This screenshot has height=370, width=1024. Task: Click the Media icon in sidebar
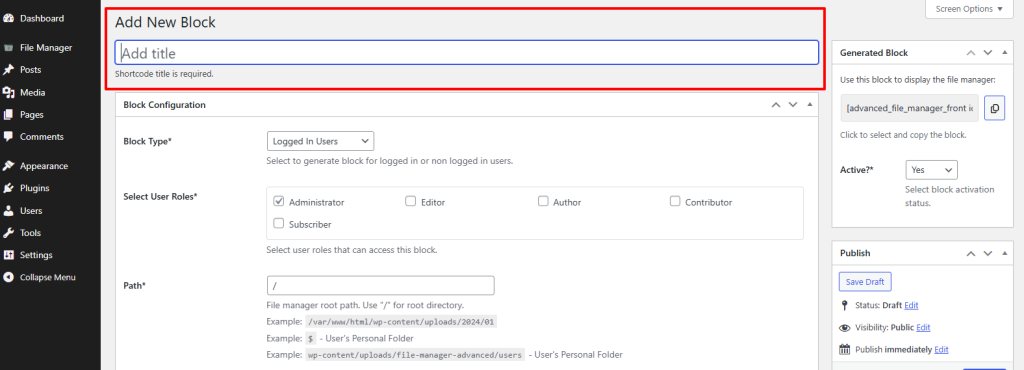8,93
